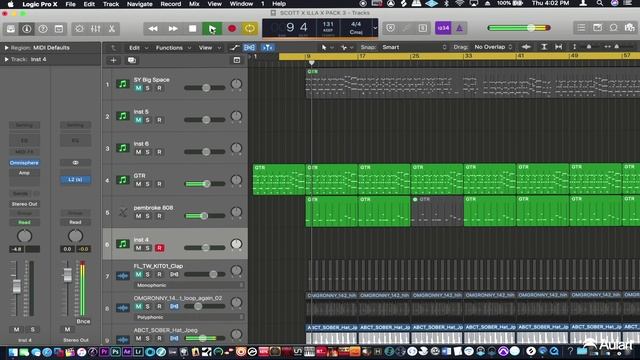Open the Editors scissors button
The image size is (640, 360).
(x=111, y=29)
